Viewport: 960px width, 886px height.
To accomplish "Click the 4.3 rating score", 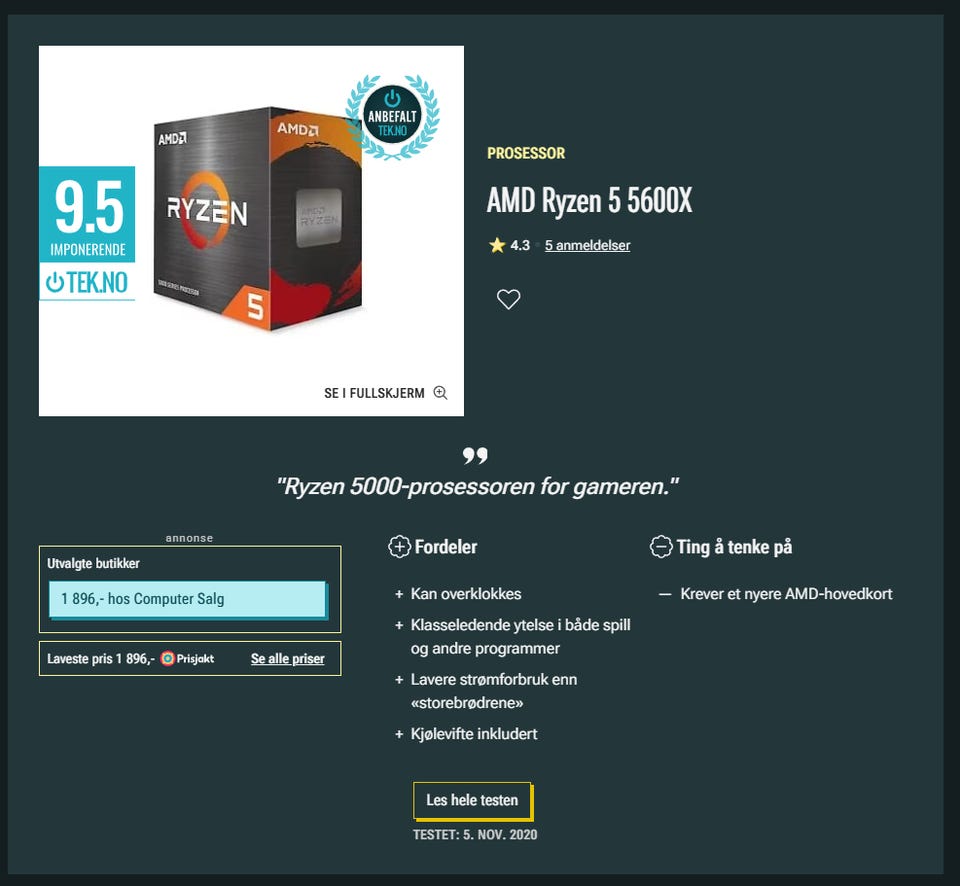I will click(520, 246).
